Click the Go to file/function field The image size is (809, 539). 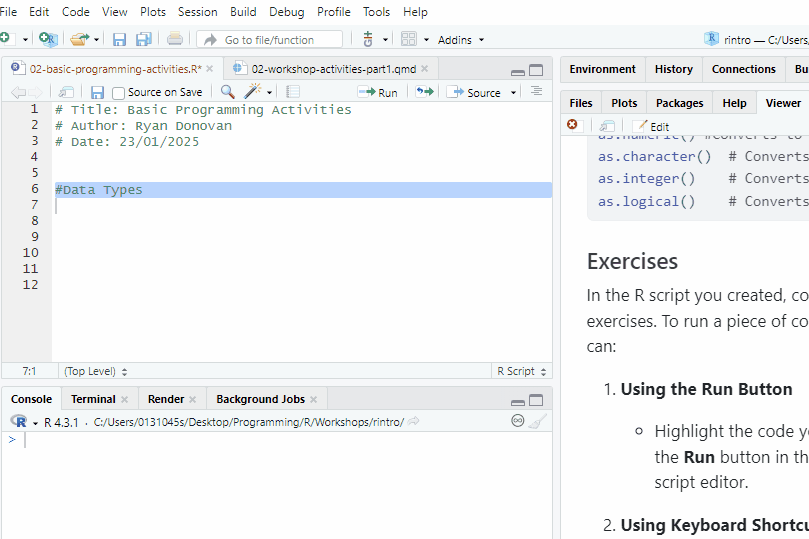point(270,40)
